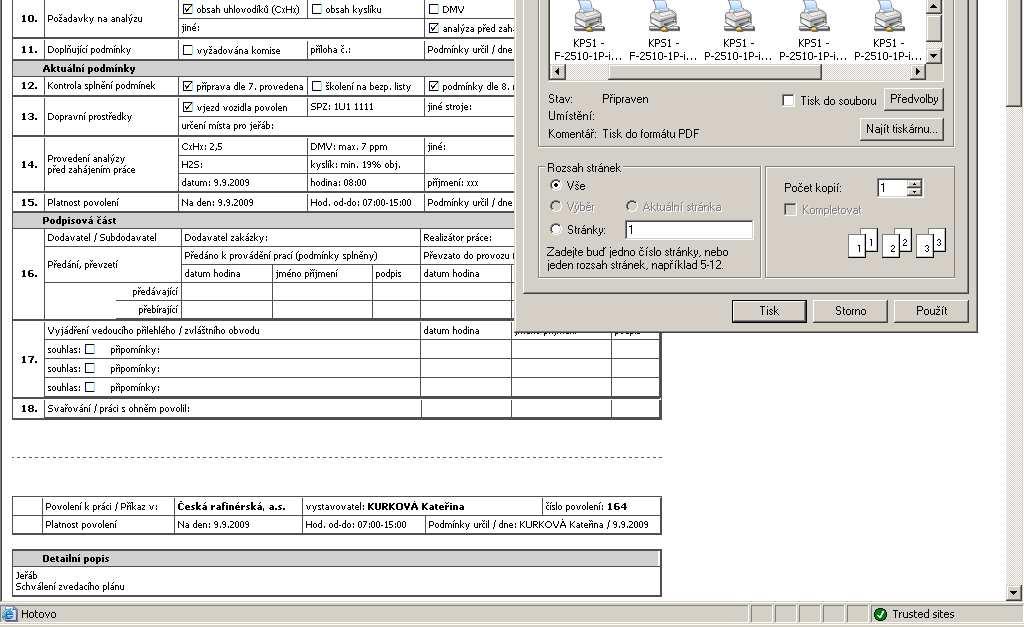Select the 'Vše' page range radio button
Image resolution: width=1024 pixels, height=627 pixels.
[556, 185]
